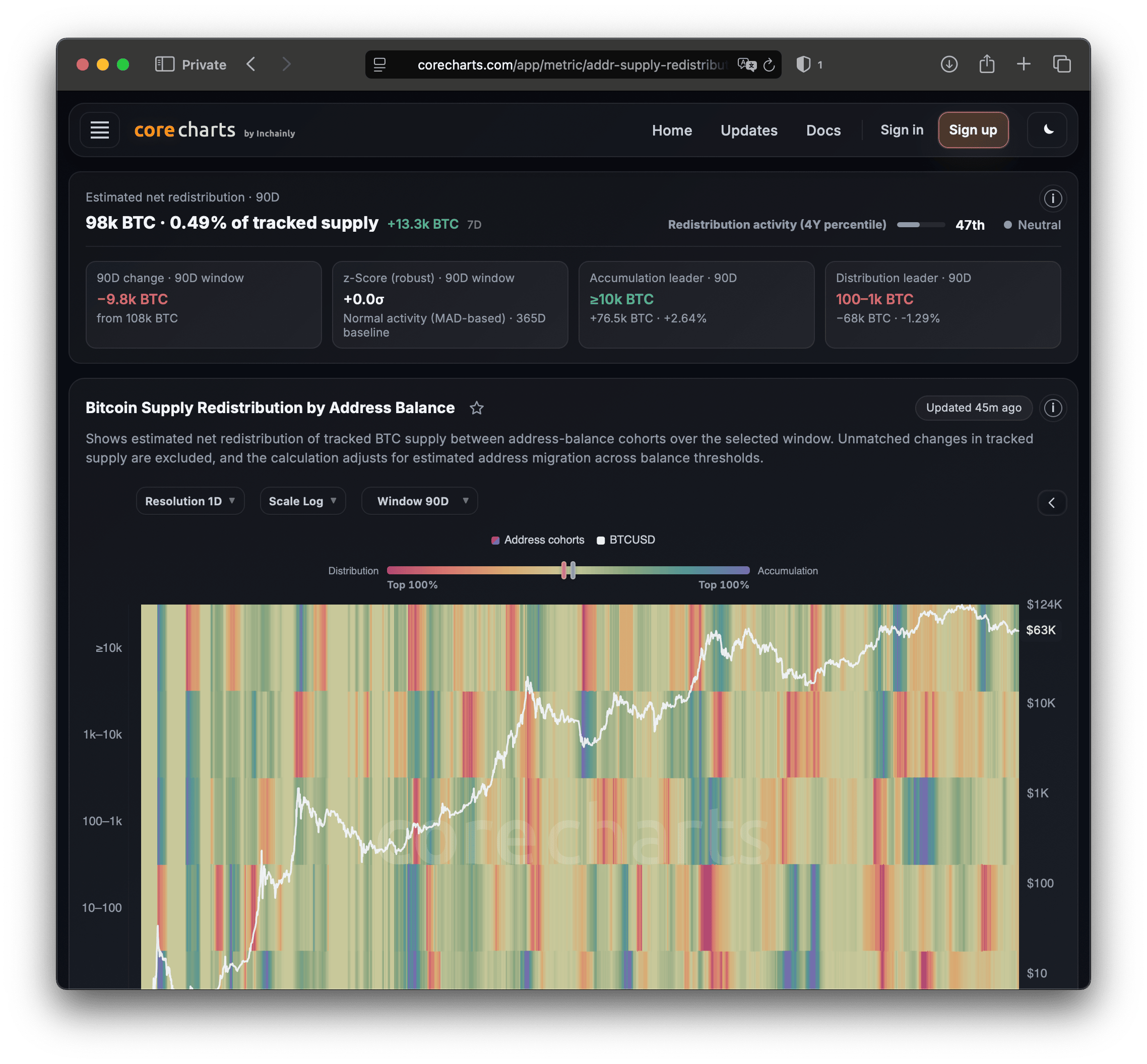1147x1064 pixels.
Task: Open the Resolution 1D dropdown
Action: [190, 501]
